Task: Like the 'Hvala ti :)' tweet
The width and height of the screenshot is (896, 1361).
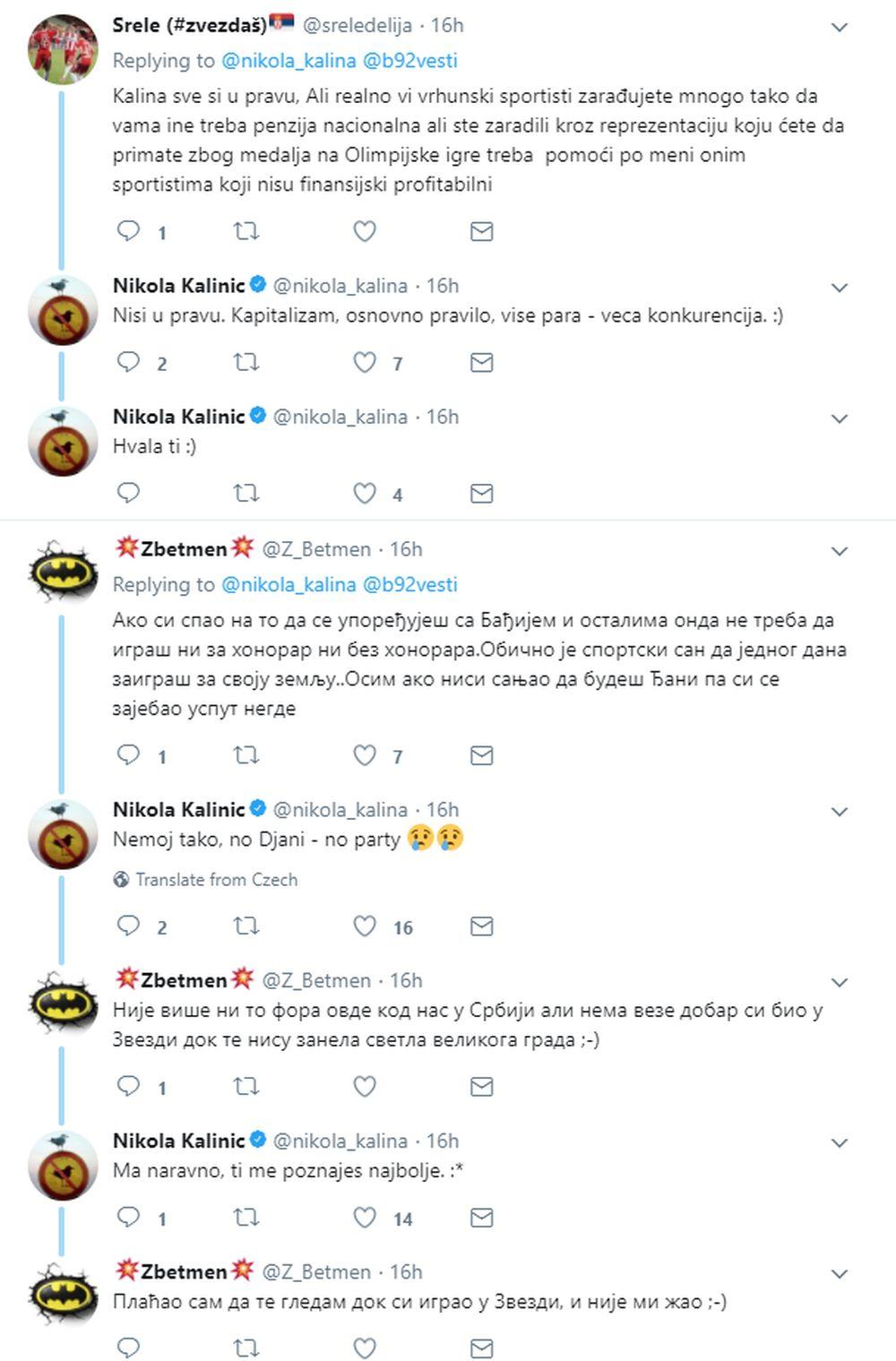Action: [365, 493]
